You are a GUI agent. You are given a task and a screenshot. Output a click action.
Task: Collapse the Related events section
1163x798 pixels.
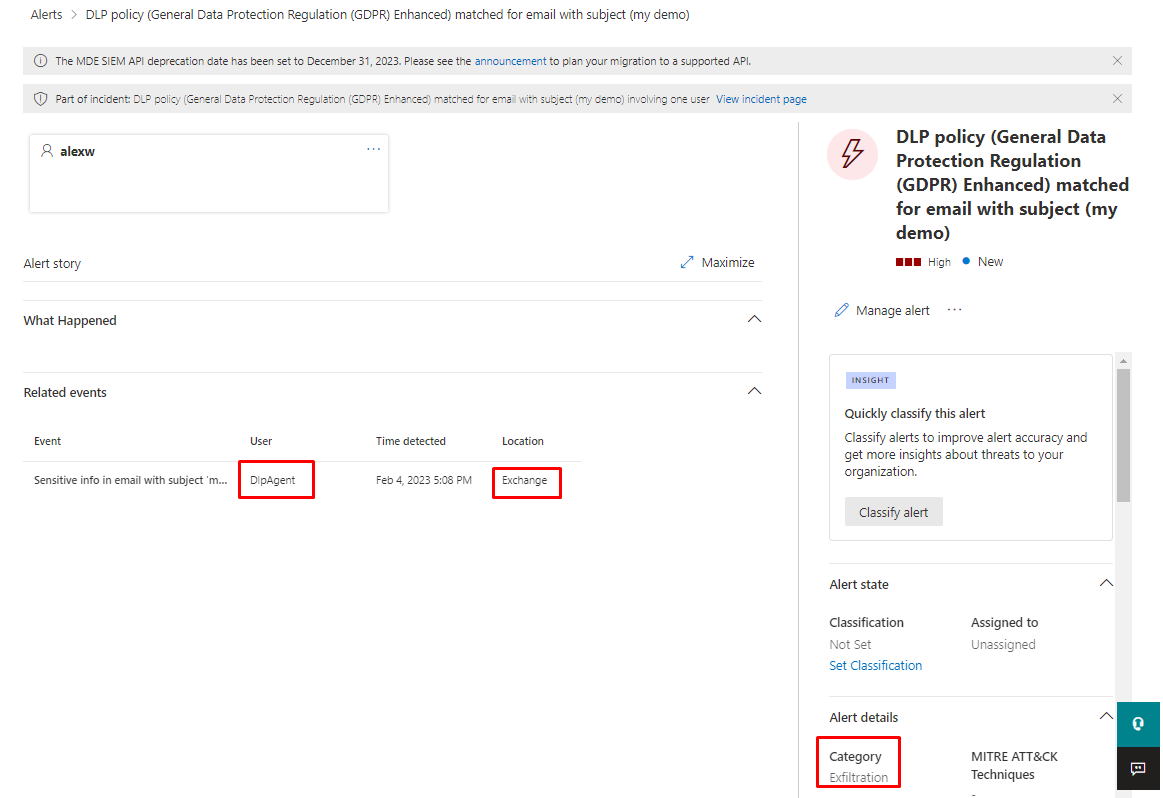(x=754, y=392)
